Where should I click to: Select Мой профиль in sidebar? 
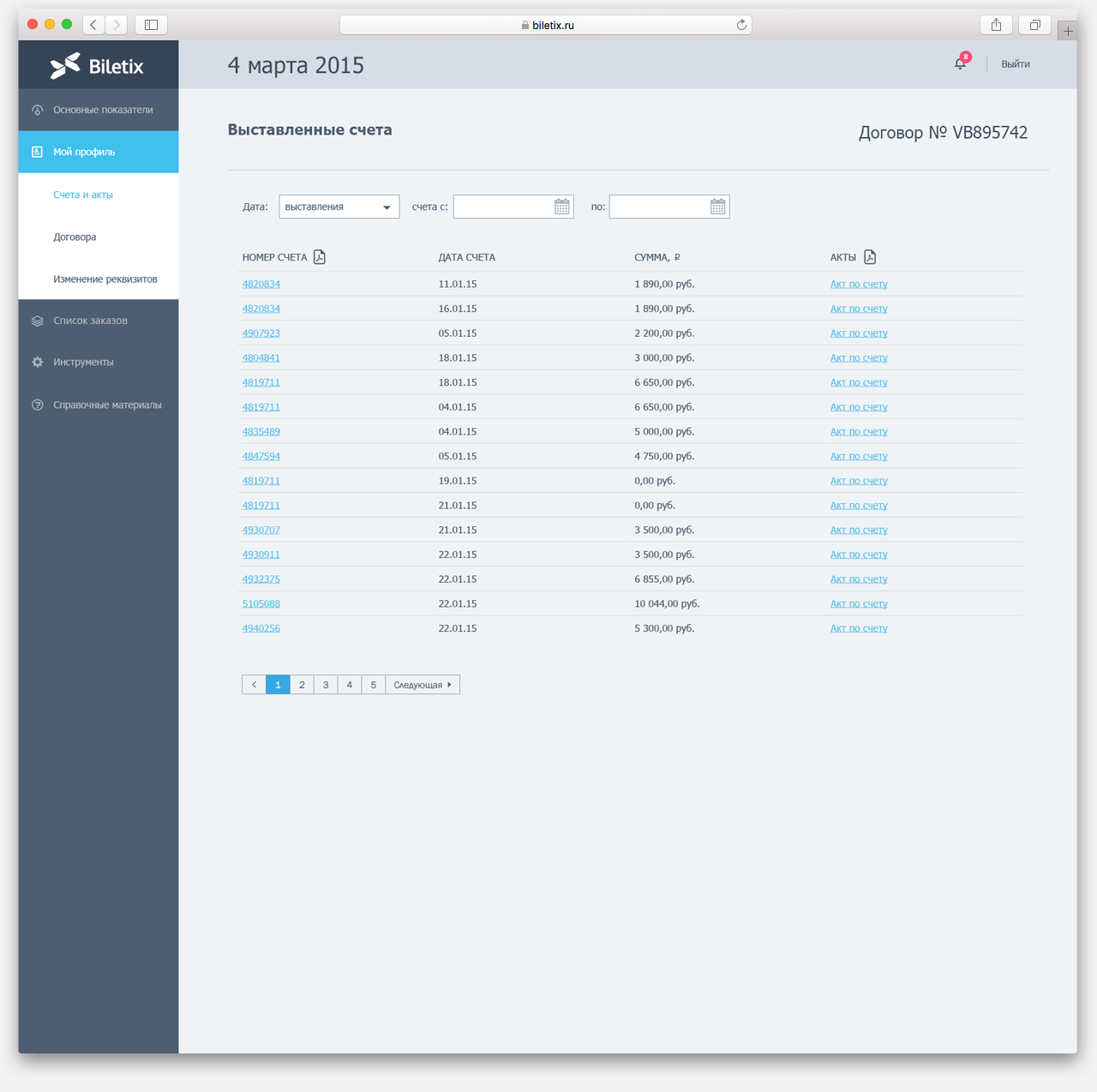pyautogui.click(x=99, y=152)
